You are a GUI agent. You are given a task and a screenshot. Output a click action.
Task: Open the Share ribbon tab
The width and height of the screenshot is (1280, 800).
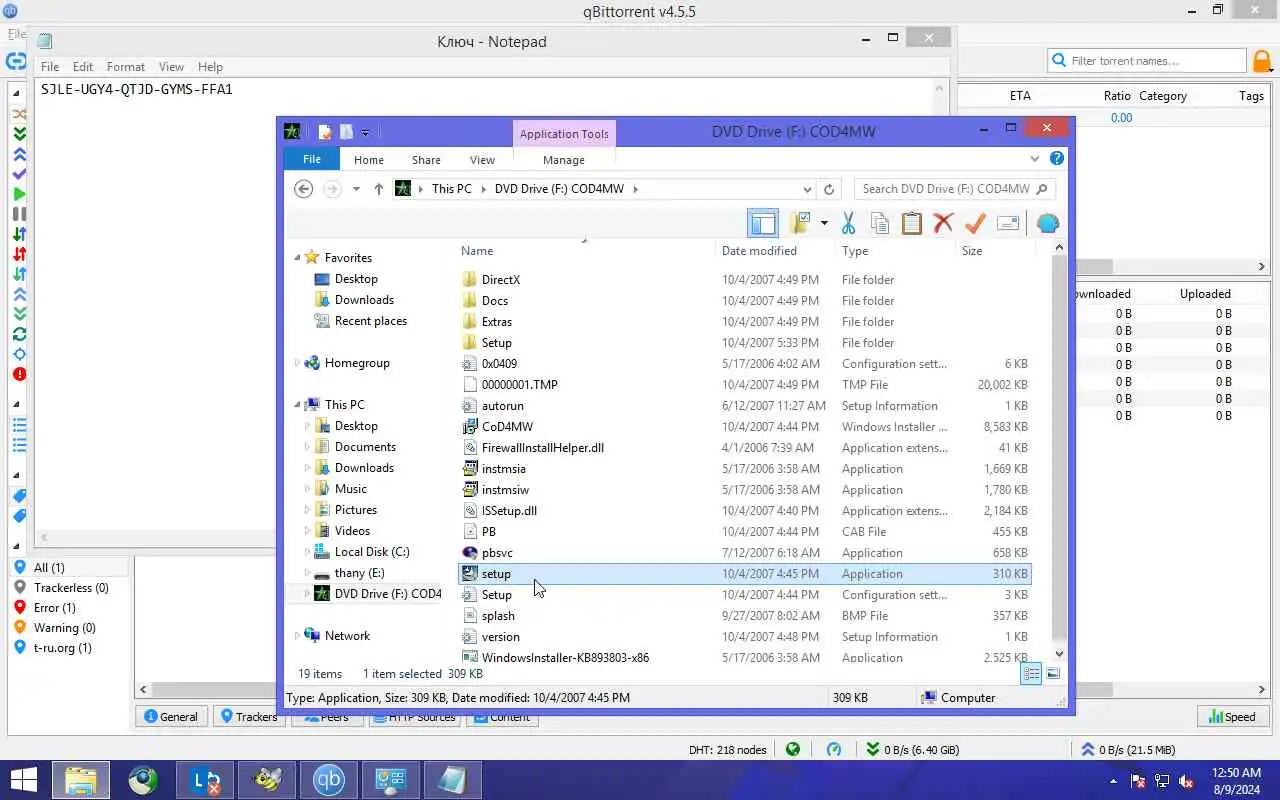426,160
